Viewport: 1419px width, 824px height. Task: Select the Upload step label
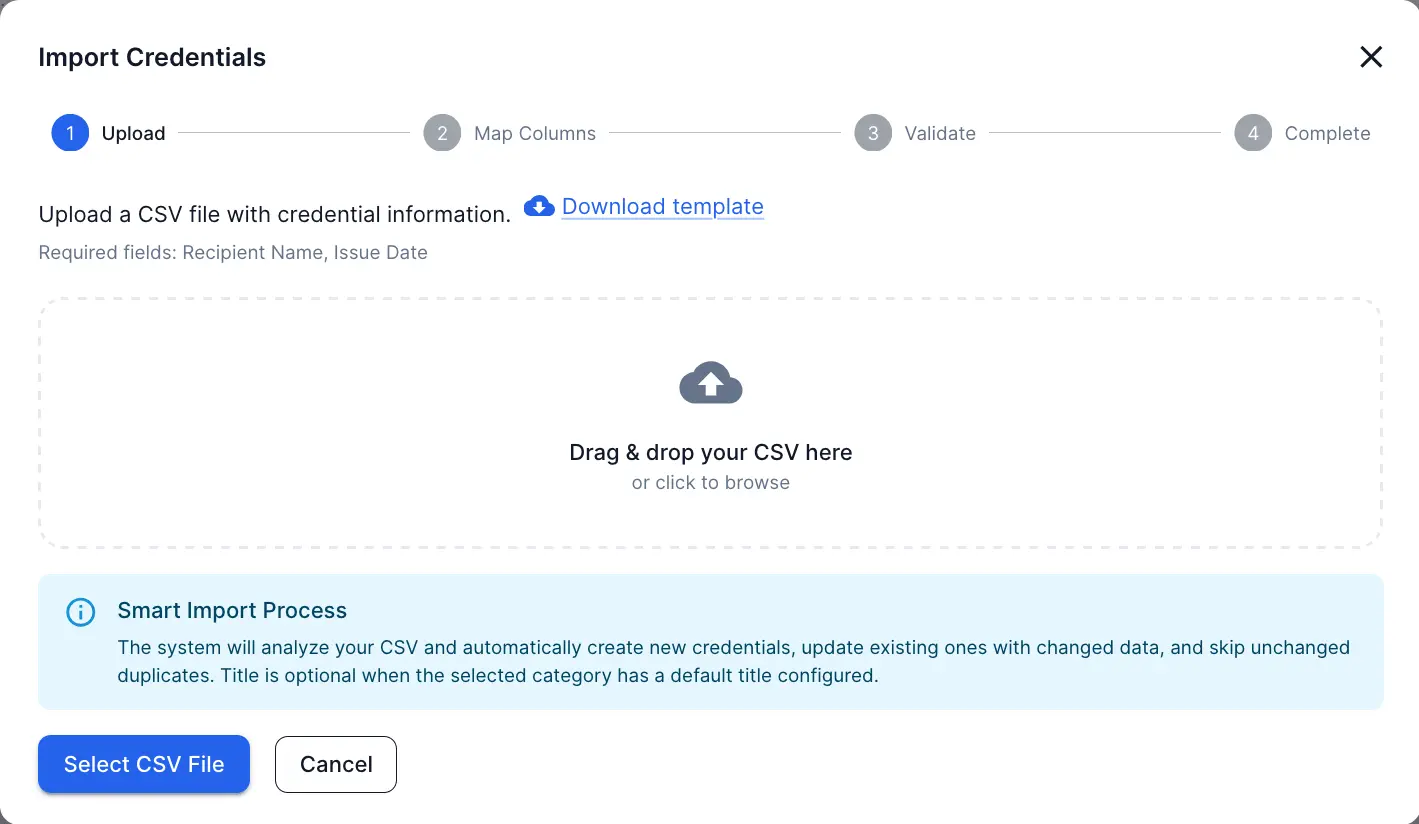coord(133,133)
